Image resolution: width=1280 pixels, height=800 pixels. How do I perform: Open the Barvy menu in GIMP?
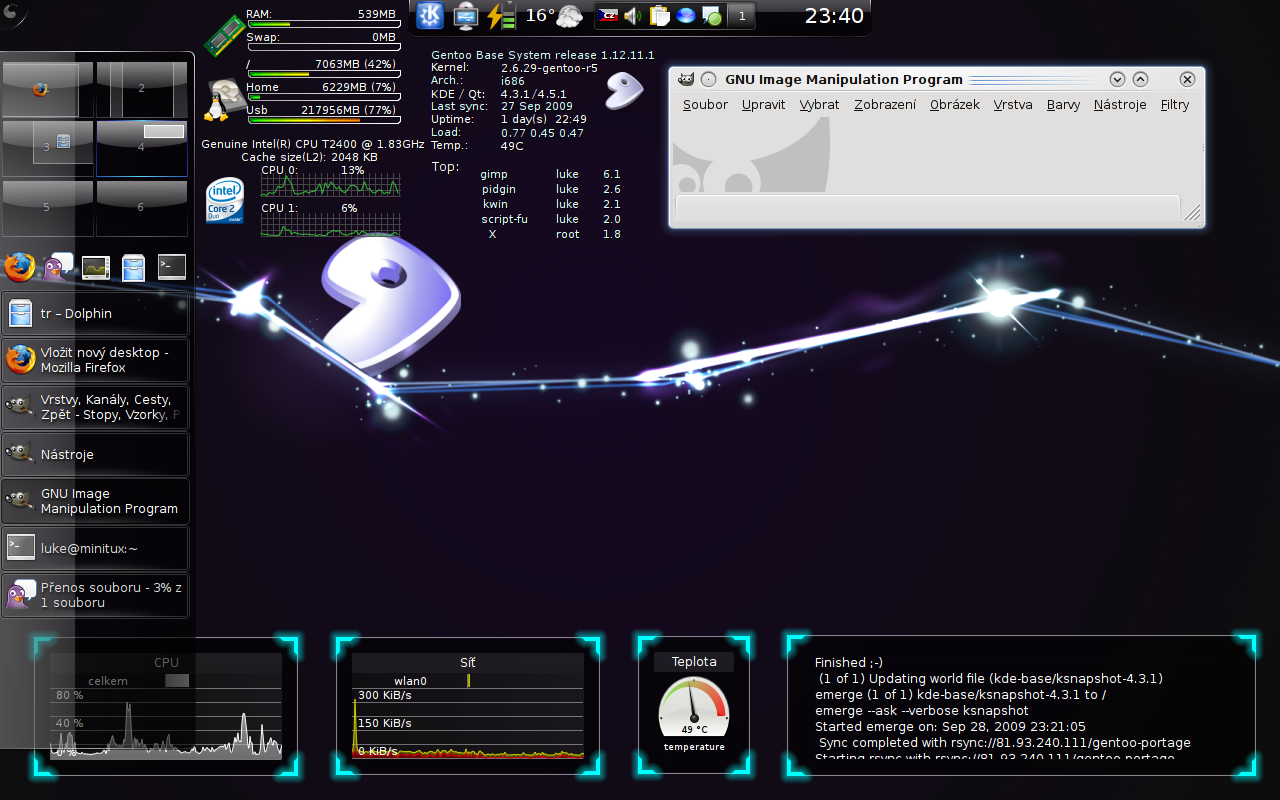[x=1063, y=105]
